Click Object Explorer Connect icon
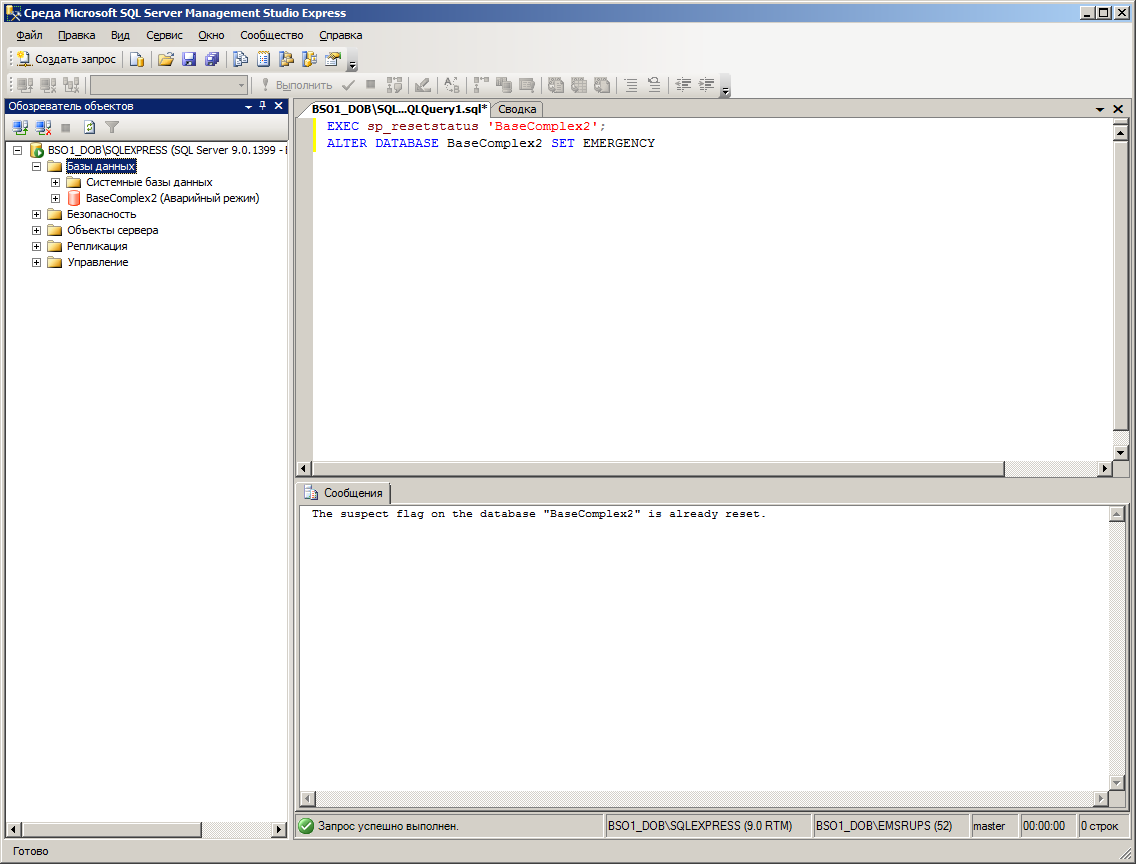Screen dimensions: 1136x864 tap(20, 127)
